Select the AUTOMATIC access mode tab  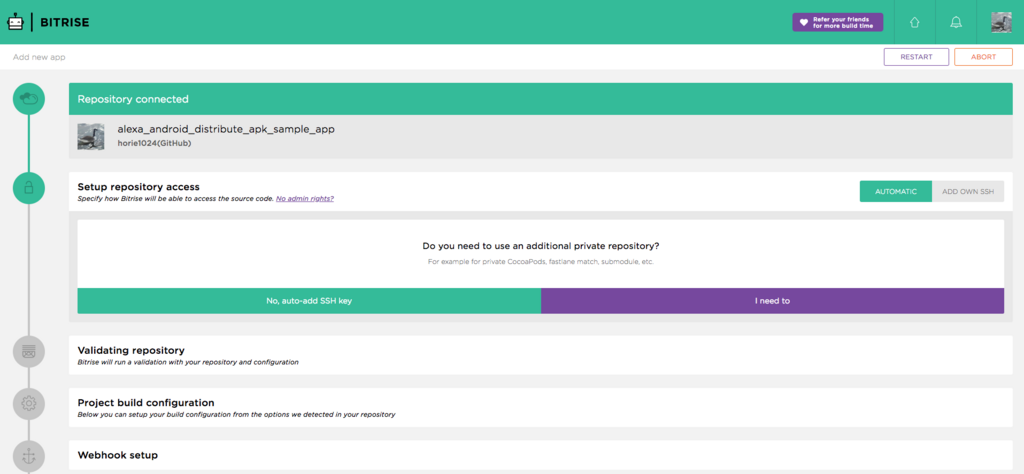coord(896,191)
